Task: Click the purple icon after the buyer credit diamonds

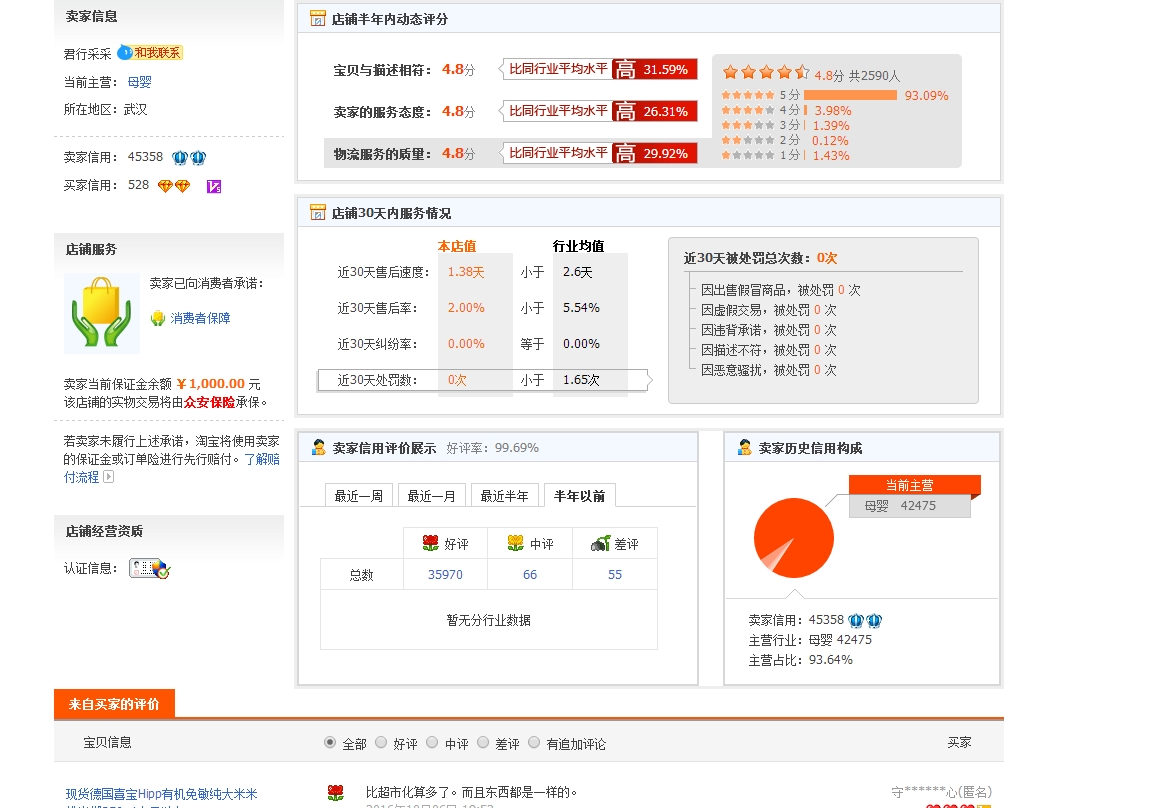Action: pyautogui.click(x=213, y=186)
